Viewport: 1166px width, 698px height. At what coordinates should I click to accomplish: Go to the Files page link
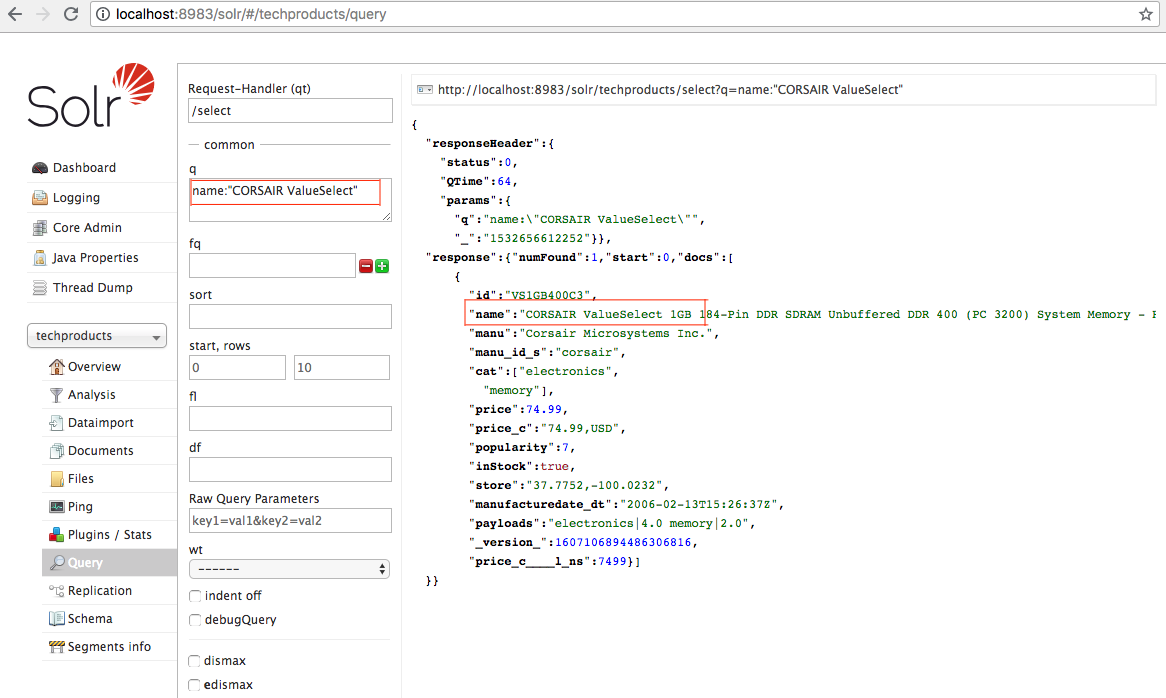pyautogui.click(x=80, y=479)
